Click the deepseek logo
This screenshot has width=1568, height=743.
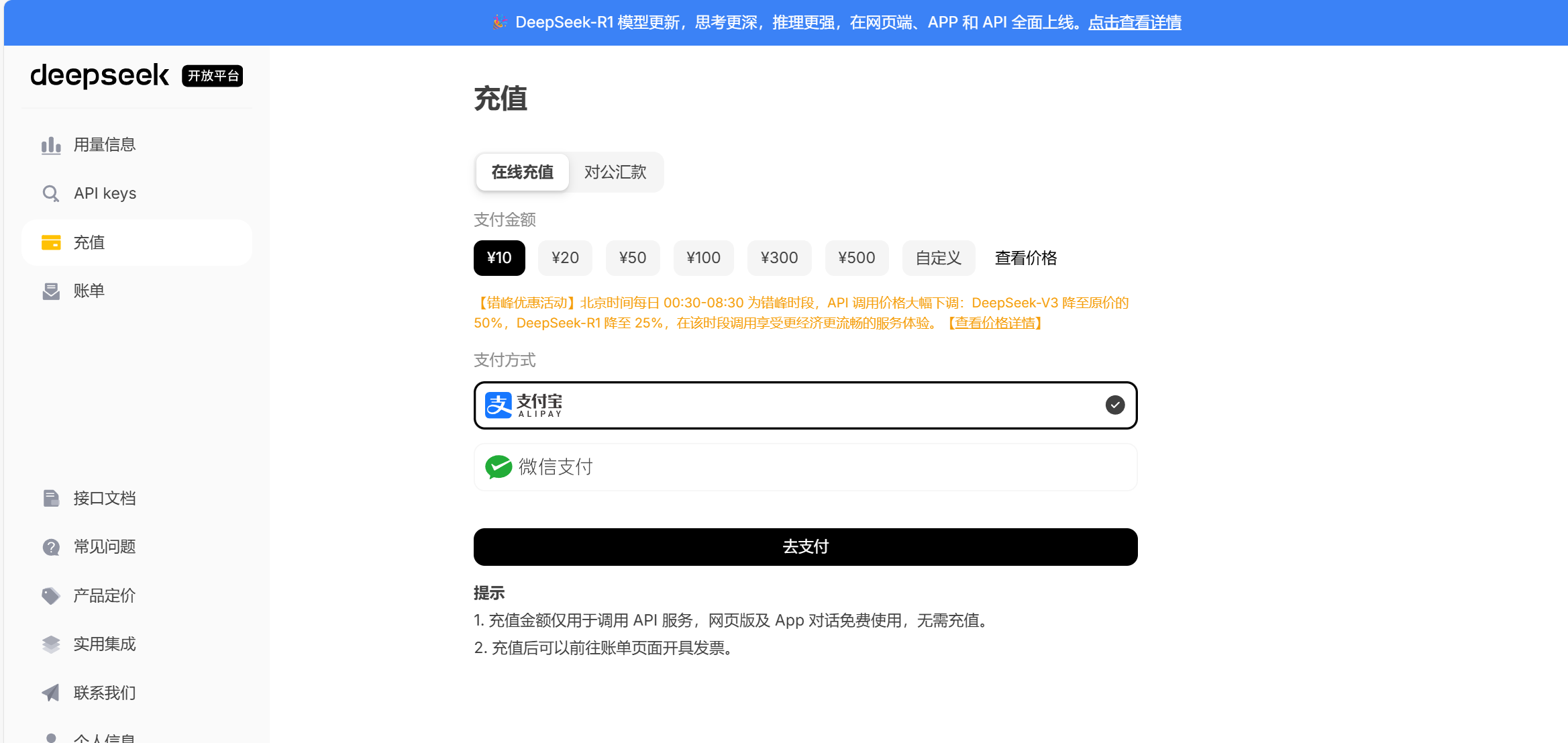(99, 76)
